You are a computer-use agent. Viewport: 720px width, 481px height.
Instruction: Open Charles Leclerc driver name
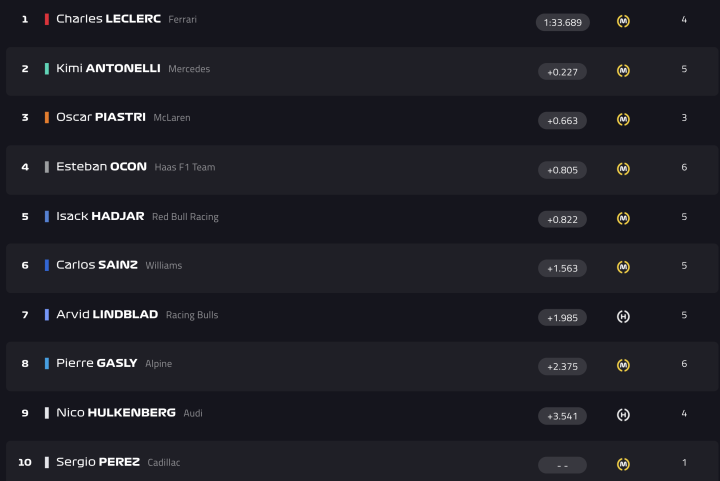(x=108, y=19)
